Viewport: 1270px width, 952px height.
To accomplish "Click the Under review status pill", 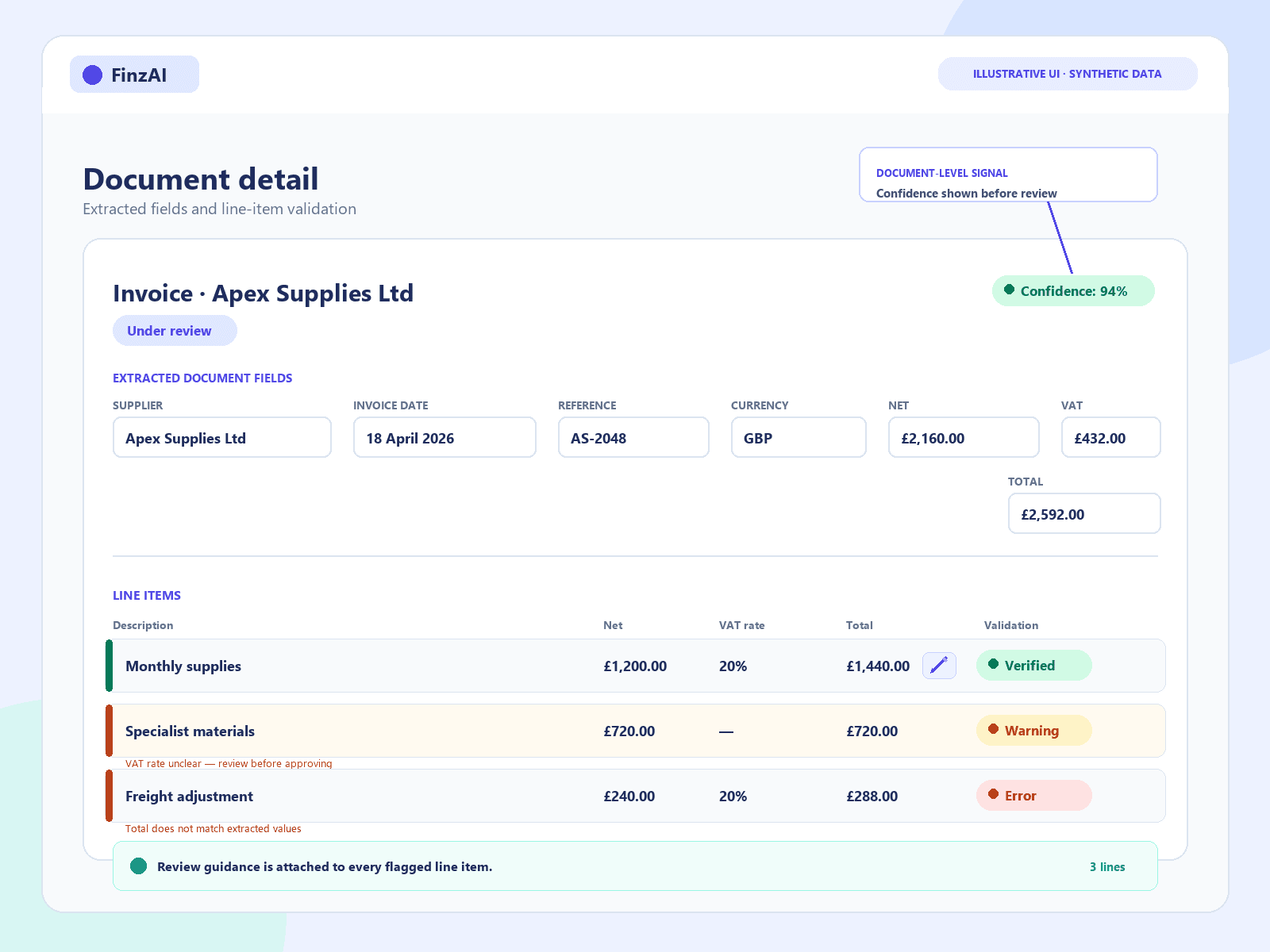I will pyautogui.click(x=175, y=331).
